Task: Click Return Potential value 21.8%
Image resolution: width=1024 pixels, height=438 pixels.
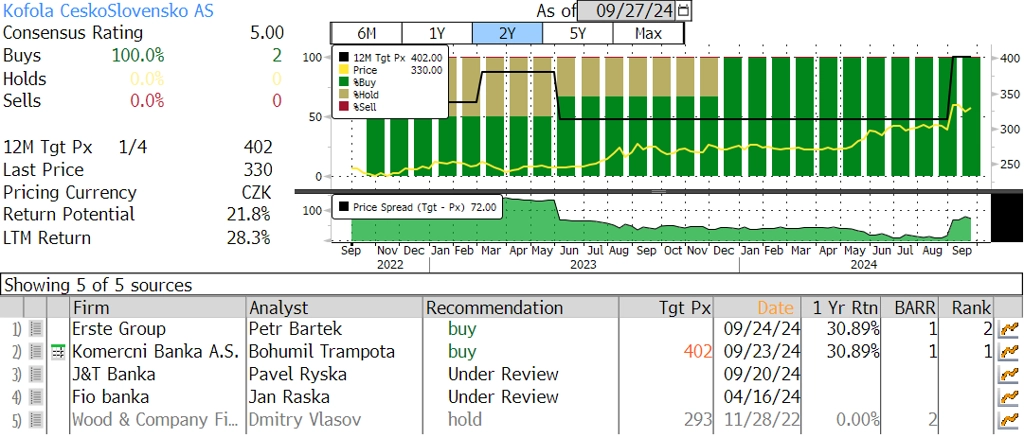Action: 248,215
